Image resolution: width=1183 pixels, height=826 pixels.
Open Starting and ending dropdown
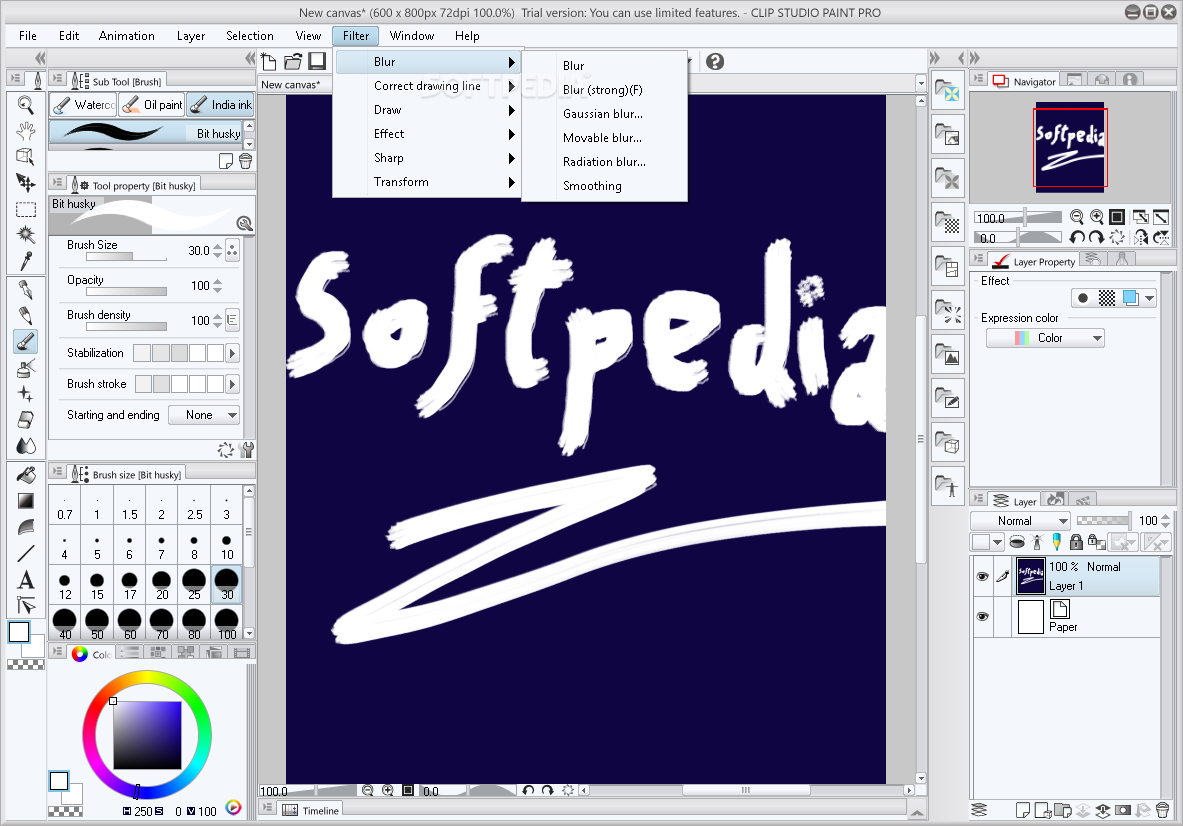(203, 415)
